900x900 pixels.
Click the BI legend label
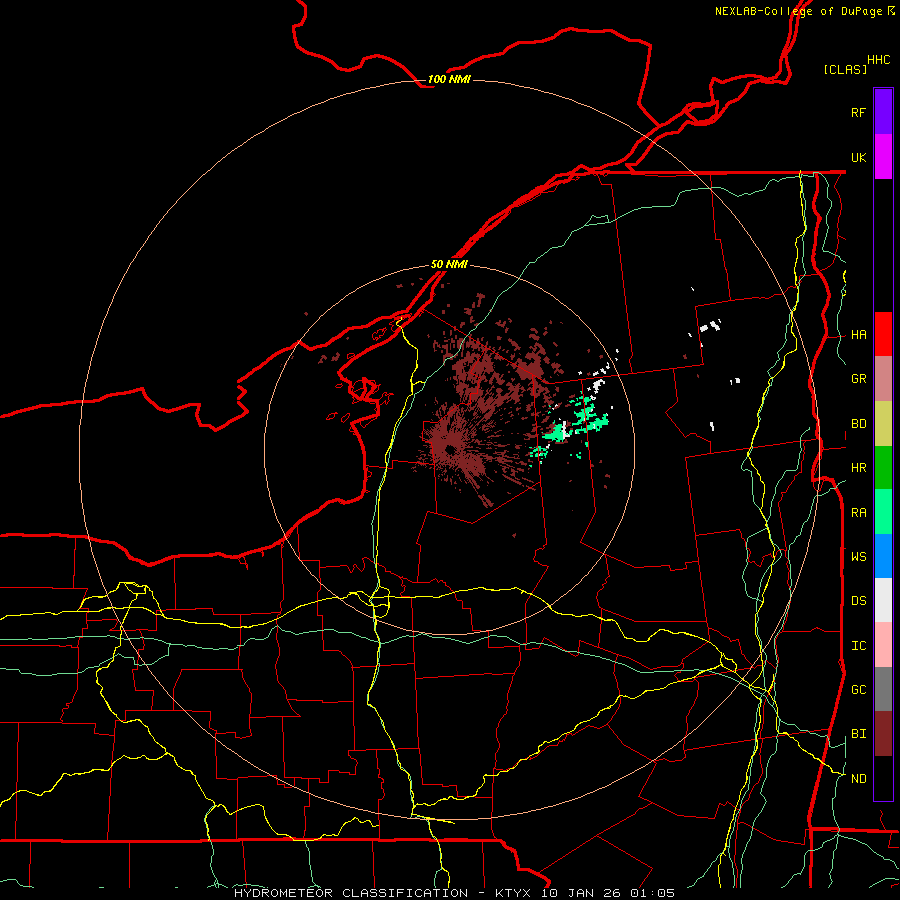[858, 734]
